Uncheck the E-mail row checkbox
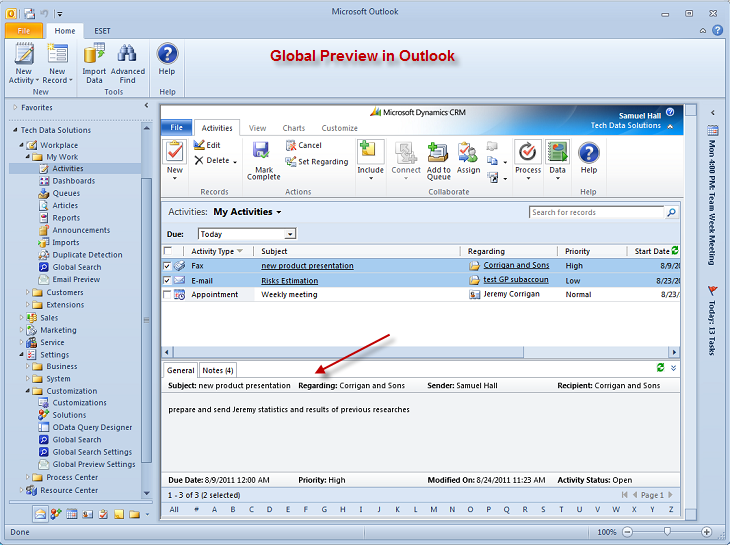This screenshot has height=545, width=730. tap(167, 281)
